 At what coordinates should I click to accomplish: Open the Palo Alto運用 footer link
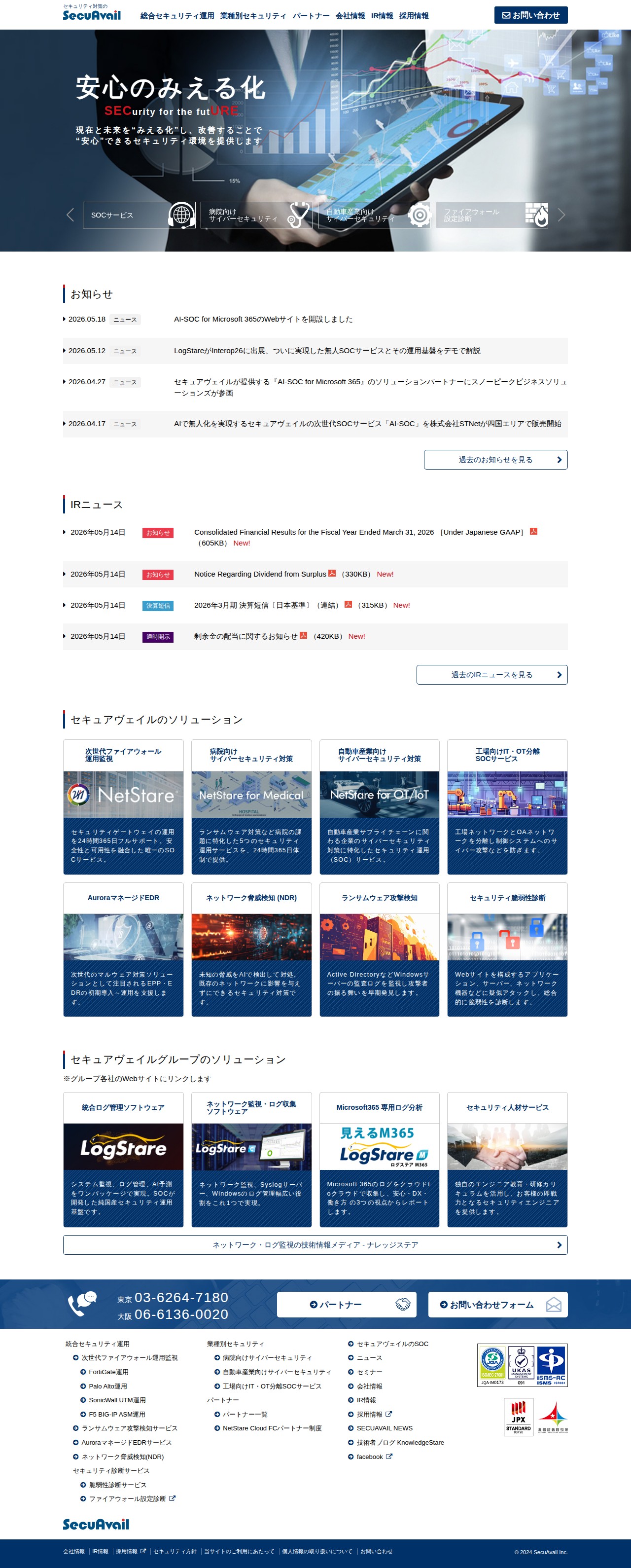[x=107, y=1386]
